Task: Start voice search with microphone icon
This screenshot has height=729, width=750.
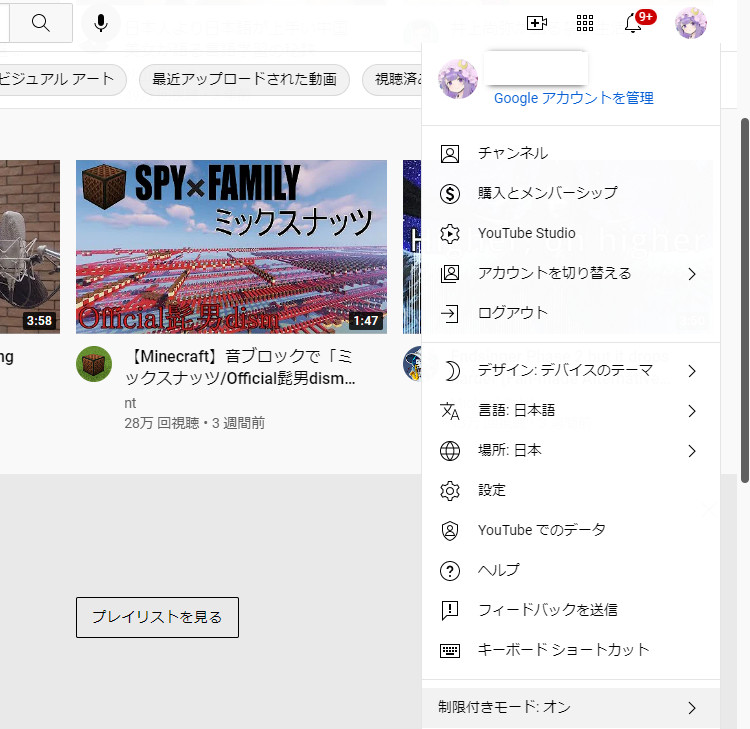Action: [101, 22]
